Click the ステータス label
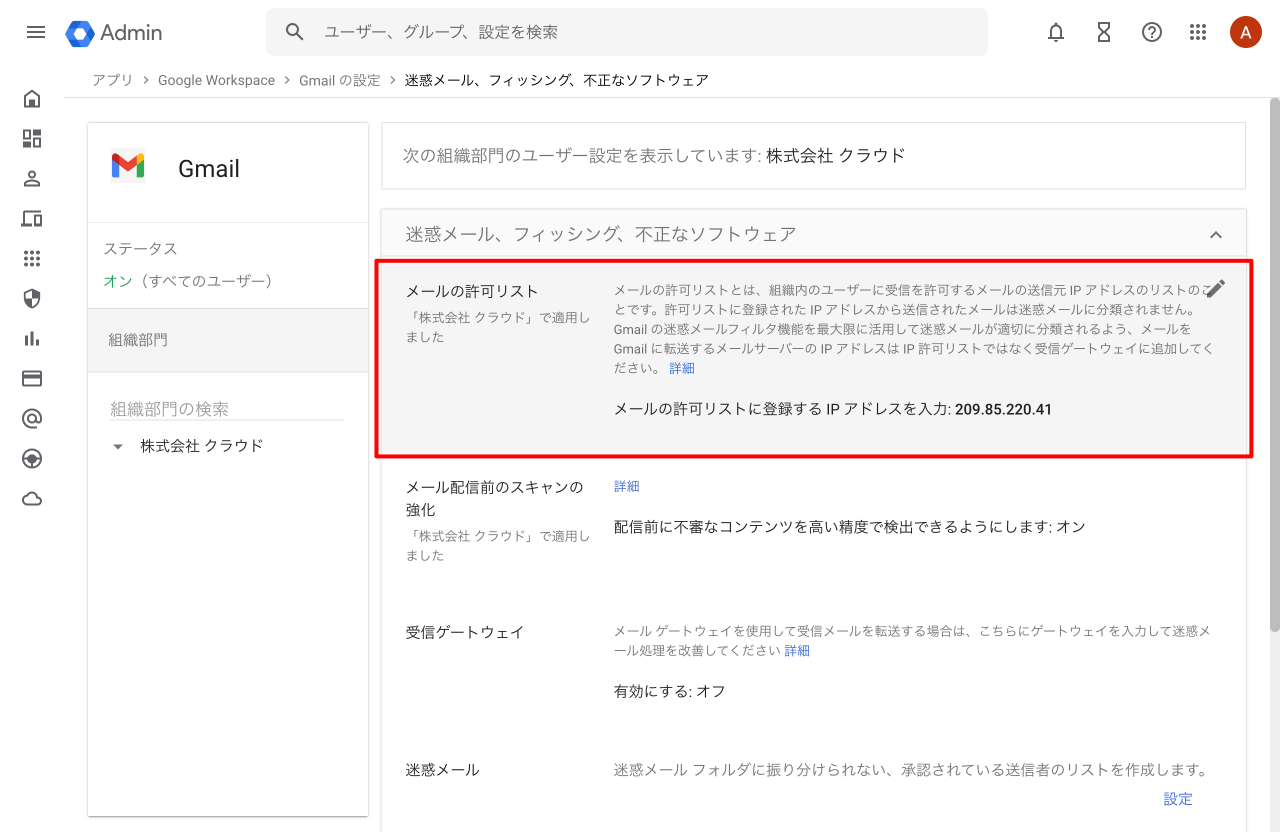The image size is (1280, 832). pos(140,249)
